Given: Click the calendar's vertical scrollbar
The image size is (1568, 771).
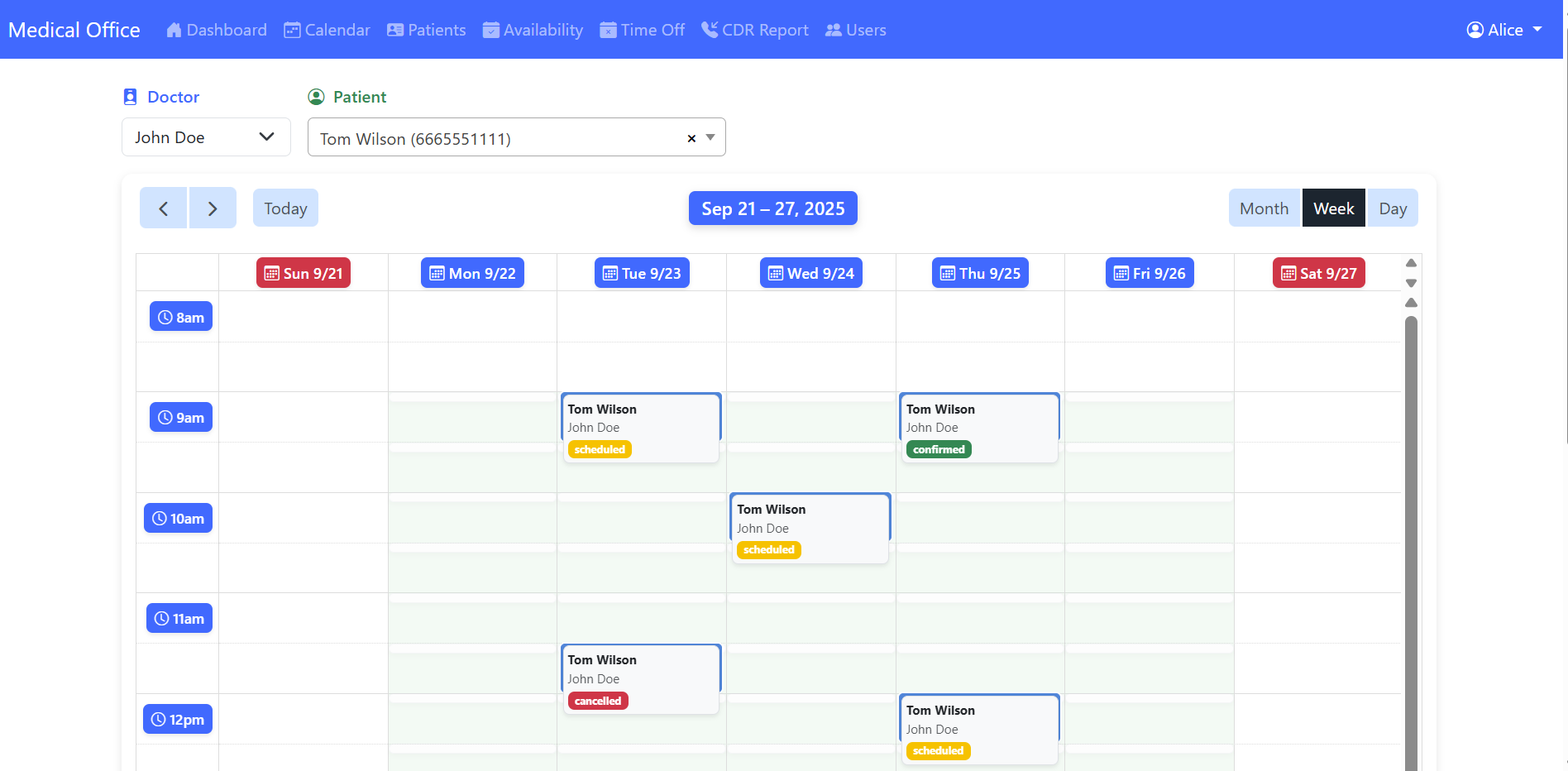Looking at the screenshot, I should pyautogui.click(x=1411, y=538).
